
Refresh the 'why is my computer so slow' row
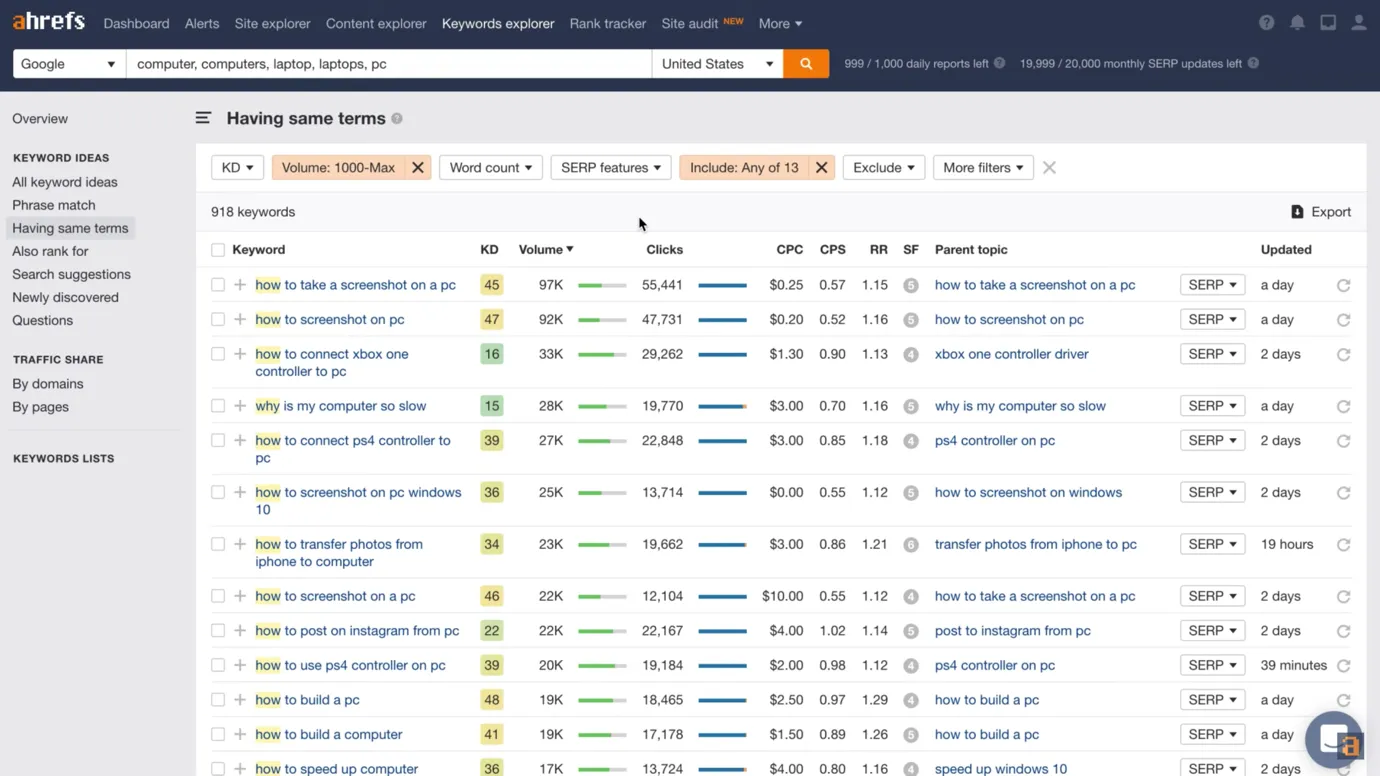point(1344,406)
